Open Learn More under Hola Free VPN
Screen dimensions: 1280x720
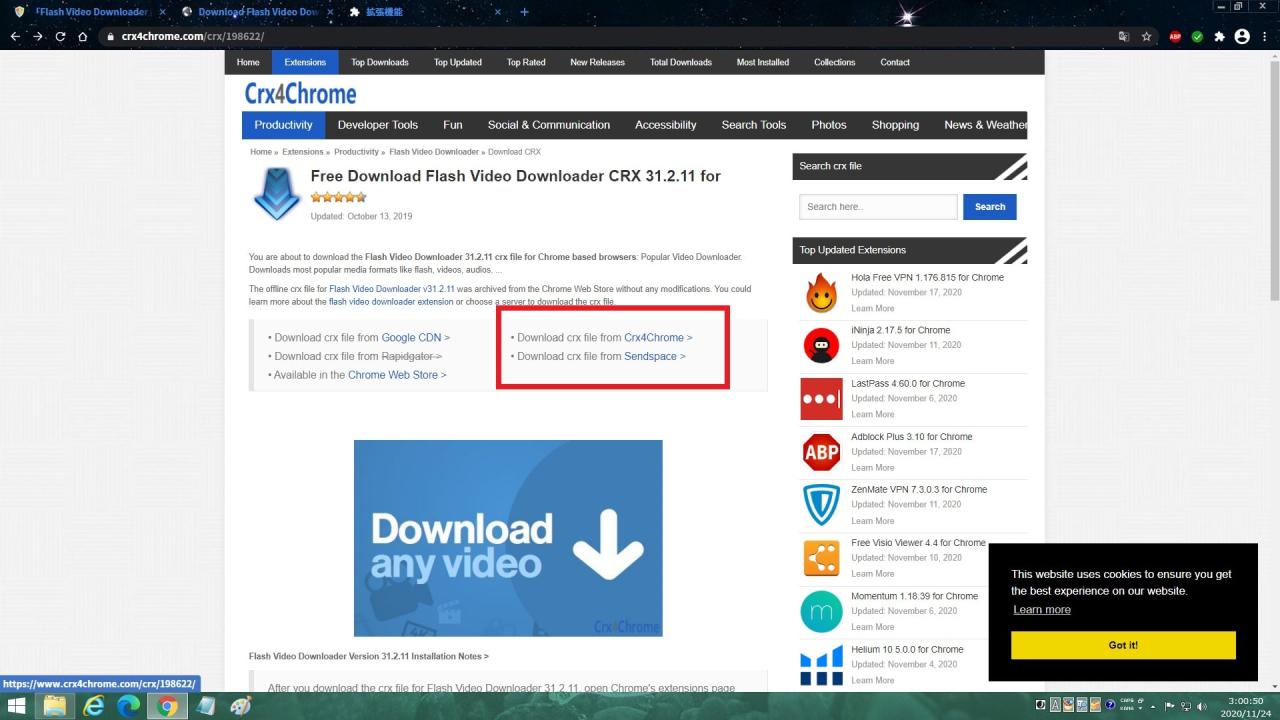coord(873,308)
